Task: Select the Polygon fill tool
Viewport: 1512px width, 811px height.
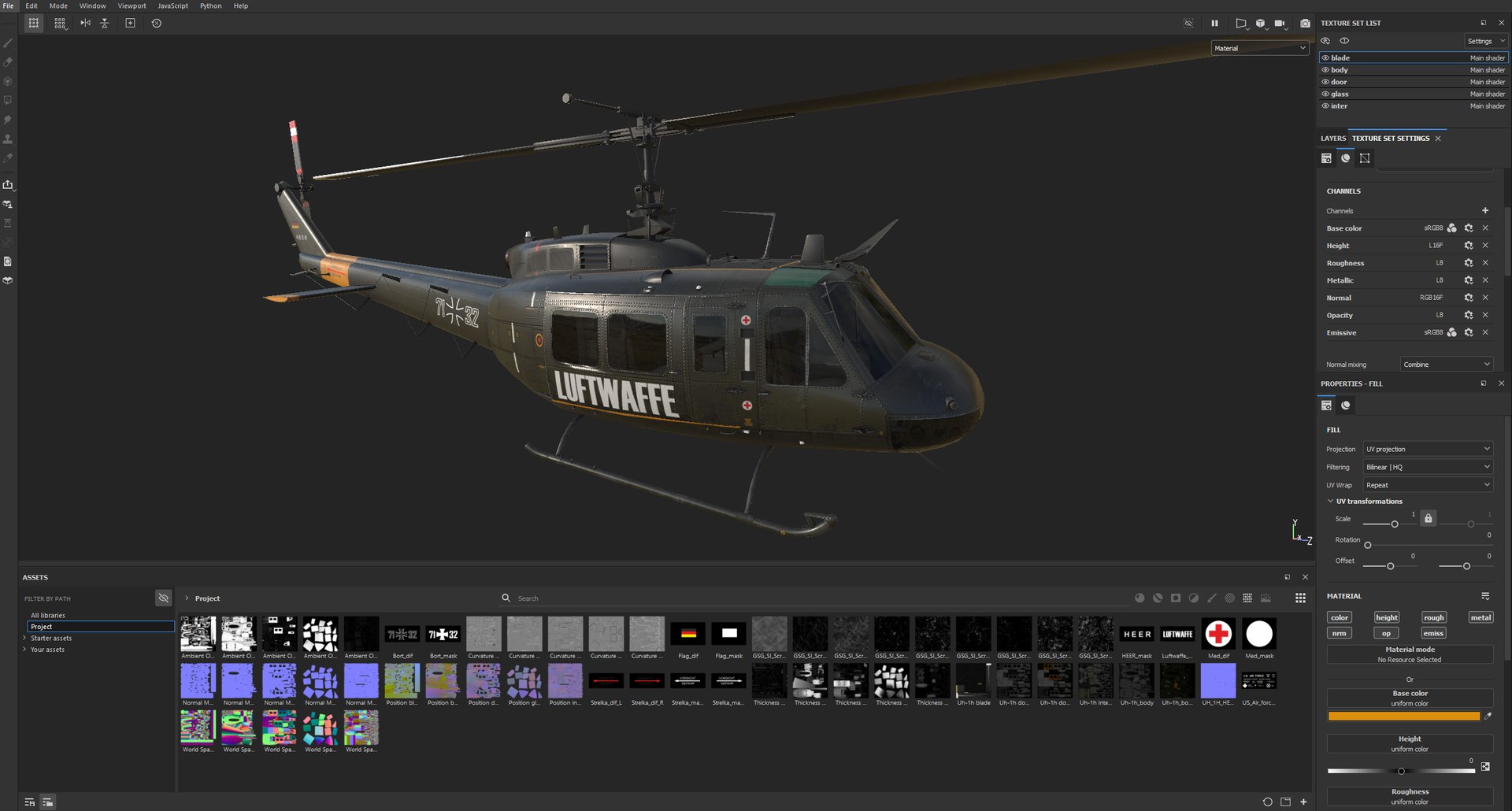Action: point(8,101)
